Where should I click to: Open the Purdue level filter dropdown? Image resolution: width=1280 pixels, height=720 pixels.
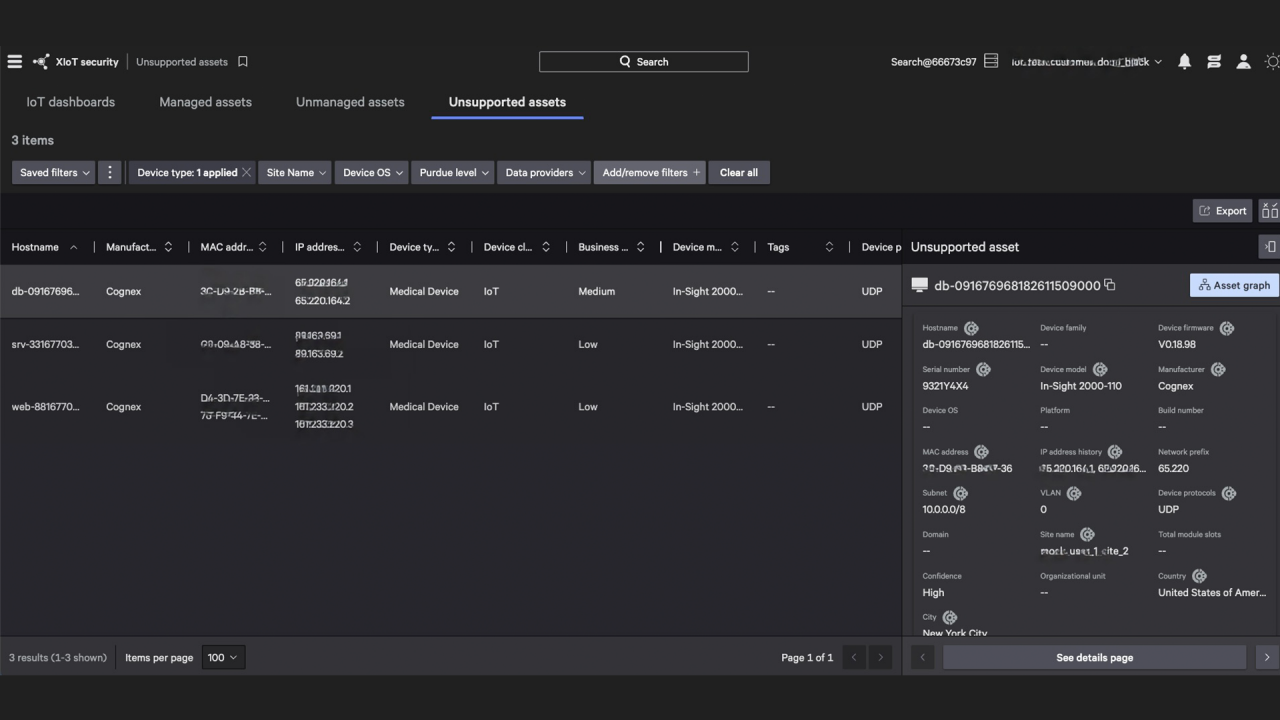454,172
